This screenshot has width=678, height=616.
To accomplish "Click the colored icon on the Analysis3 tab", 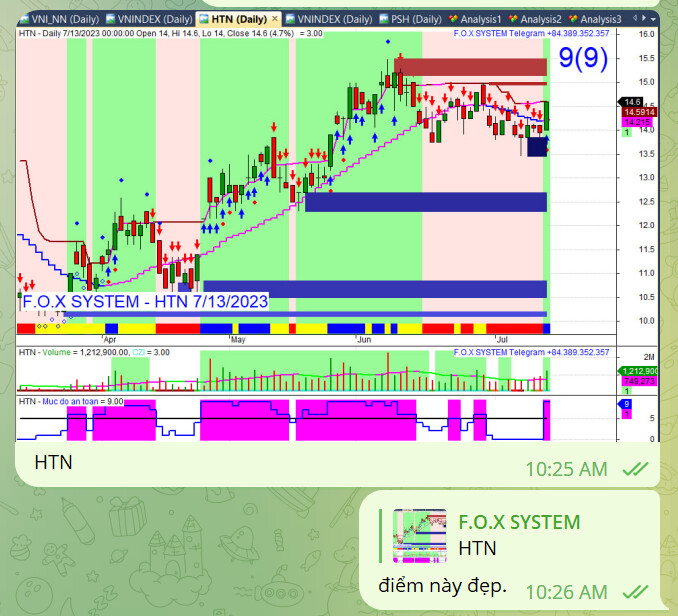I will pyautogui.click(x=573, y=19).
